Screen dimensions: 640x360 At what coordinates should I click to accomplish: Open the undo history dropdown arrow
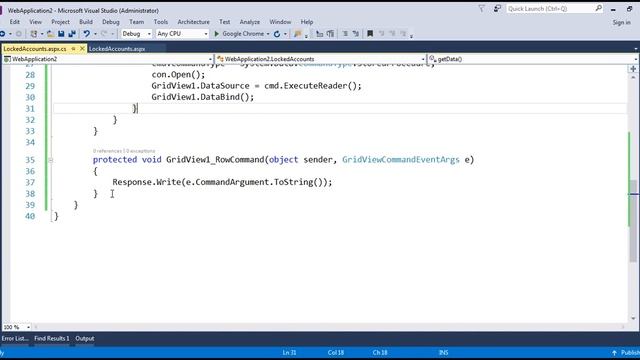tap(95, 34)
